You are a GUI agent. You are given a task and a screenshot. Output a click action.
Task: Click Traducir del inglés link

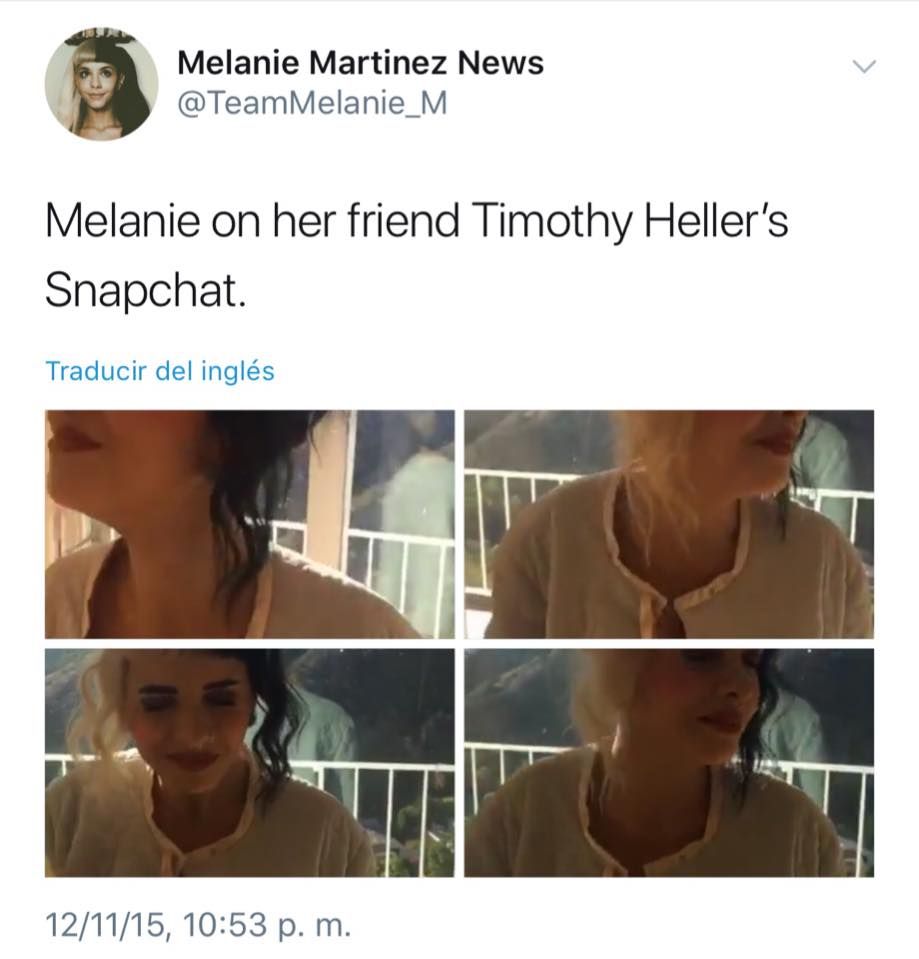[x=160, y=371]
